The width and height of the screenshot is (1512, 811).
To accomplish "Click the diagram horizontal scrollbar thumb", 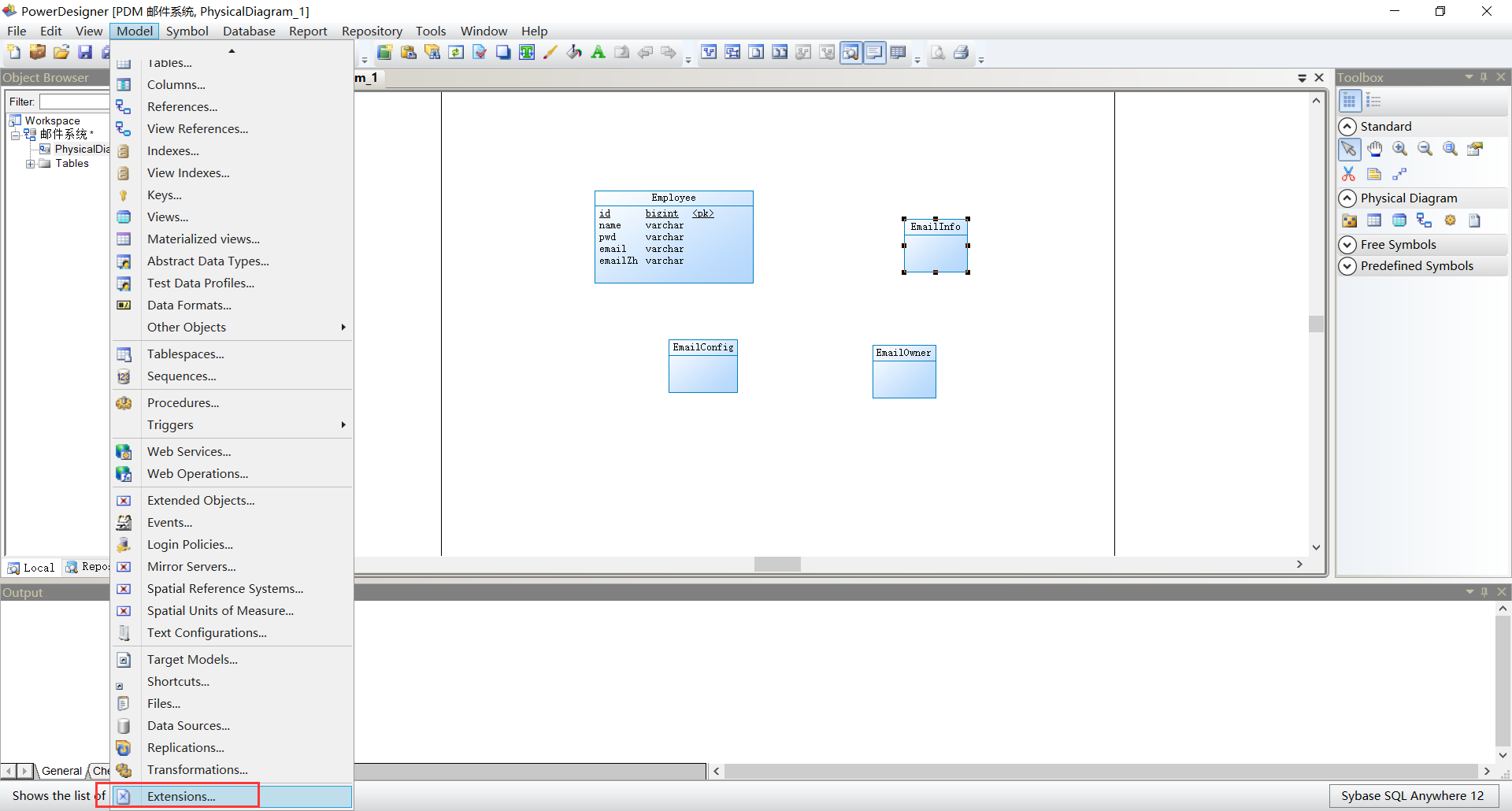I will tap(777, 565).
